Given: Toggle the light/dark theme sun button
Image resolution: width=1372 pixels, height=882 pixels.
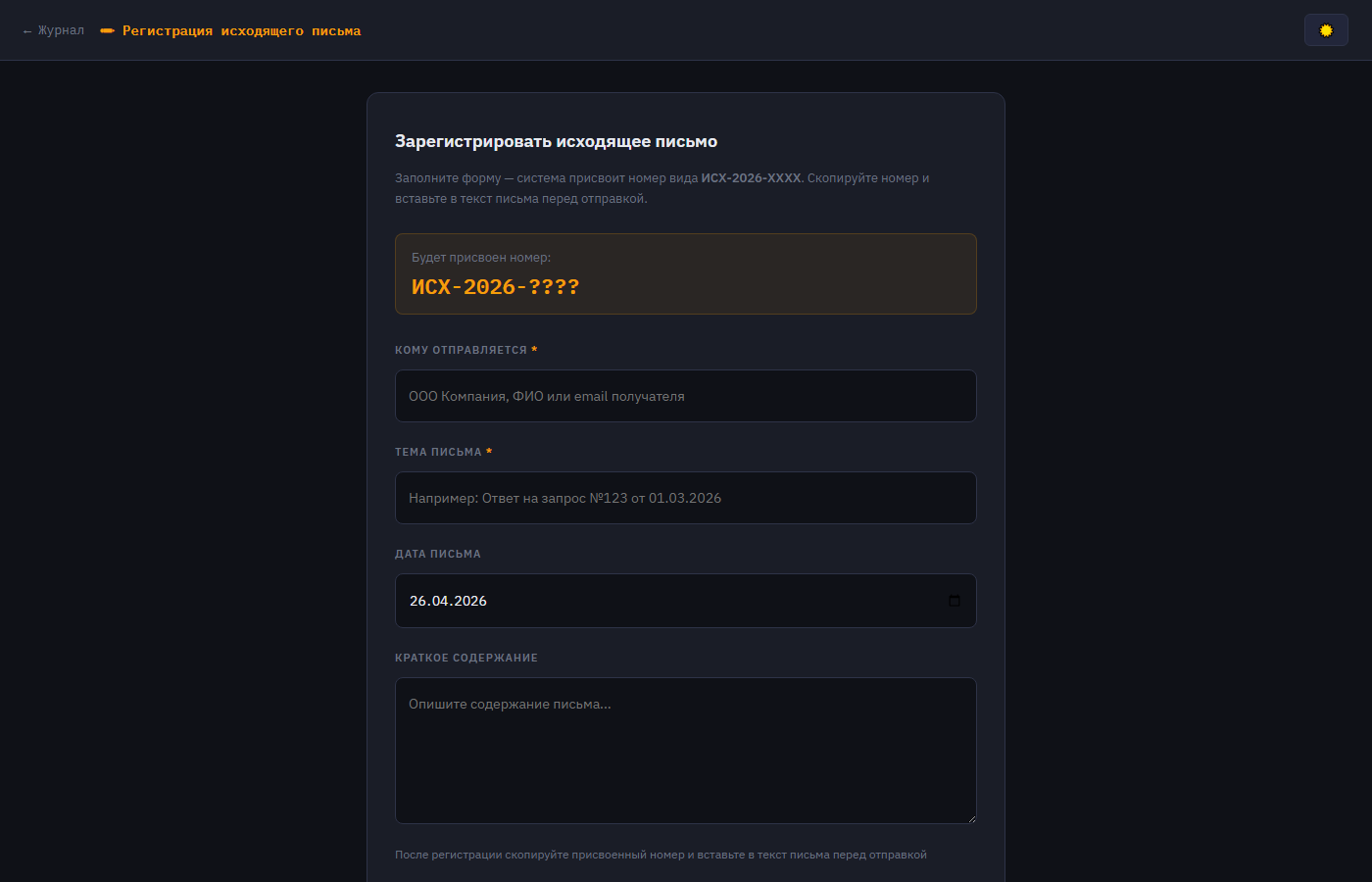Looking at the screenshot, I should point(1326,30).
